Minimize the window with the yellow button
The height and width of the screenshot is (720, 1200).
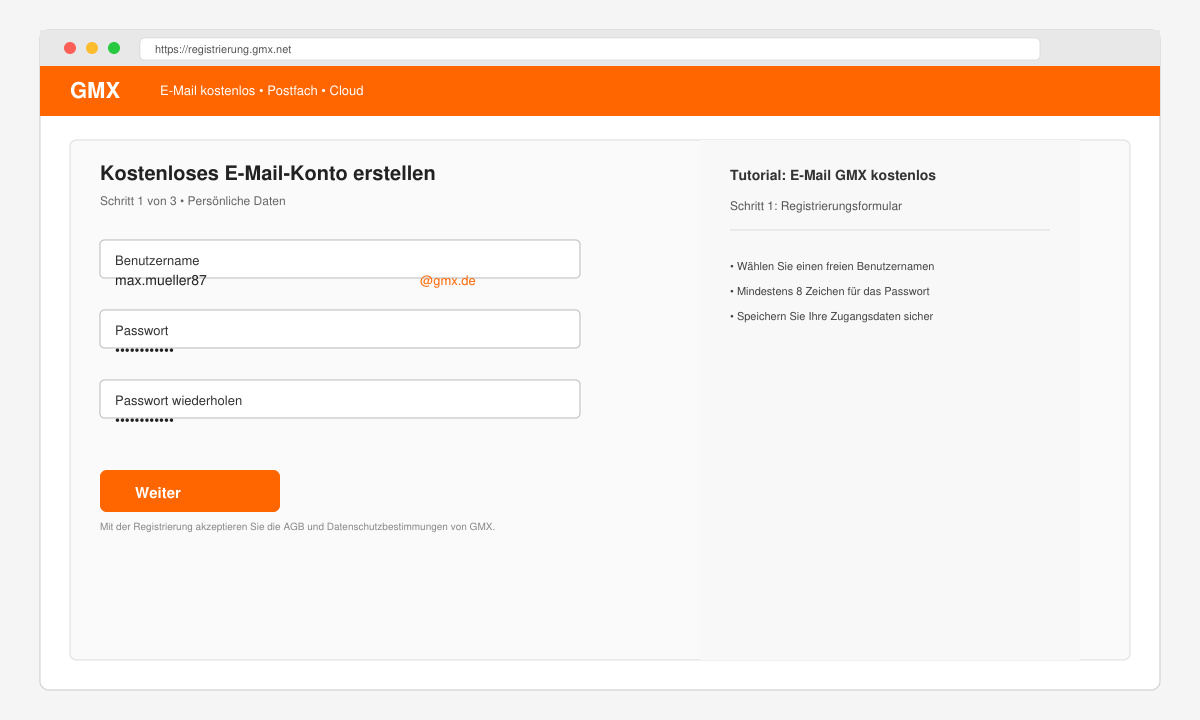pyautogui.click(x=92, y=48)
